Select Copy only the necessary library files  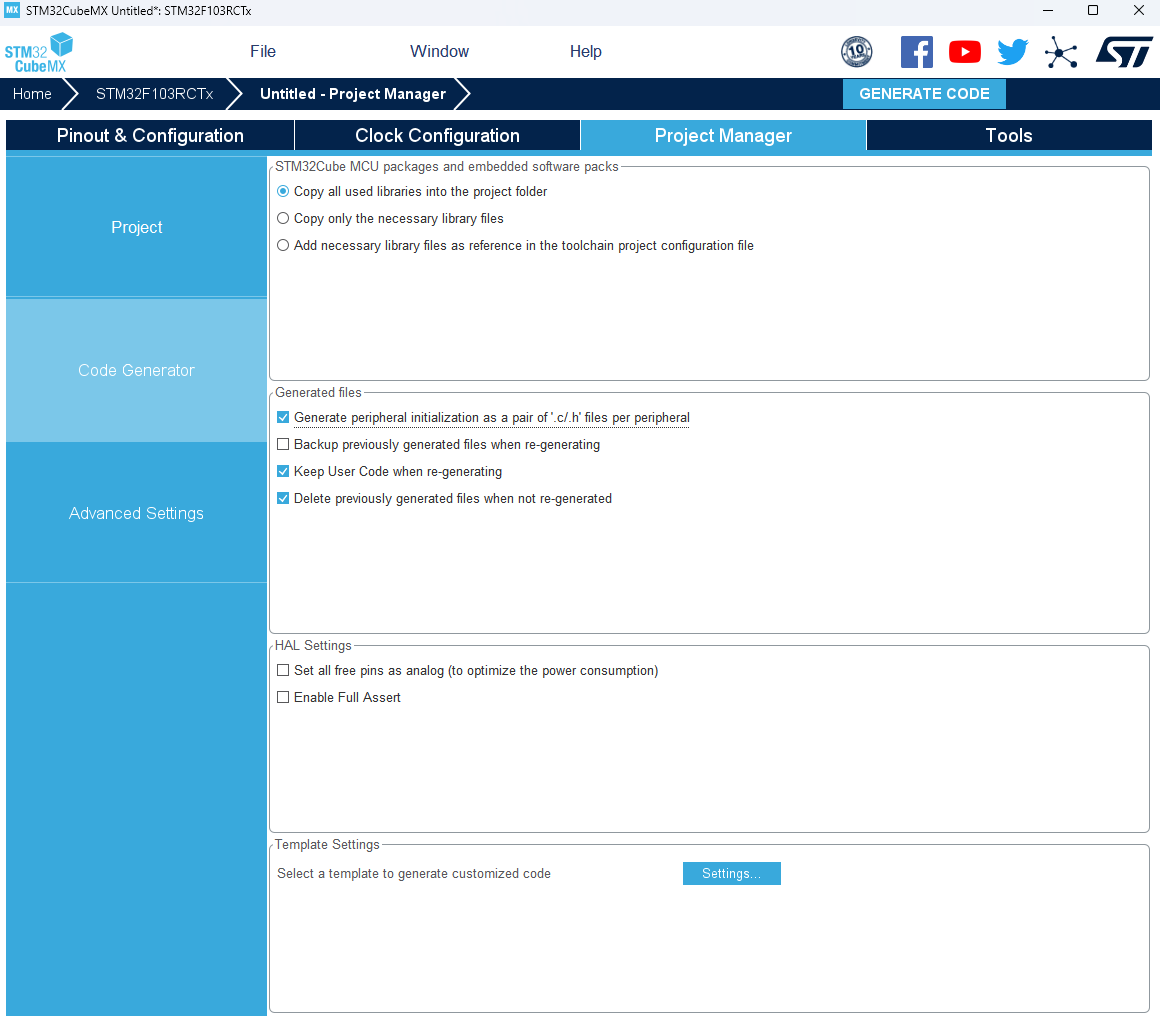click(283, 218)
